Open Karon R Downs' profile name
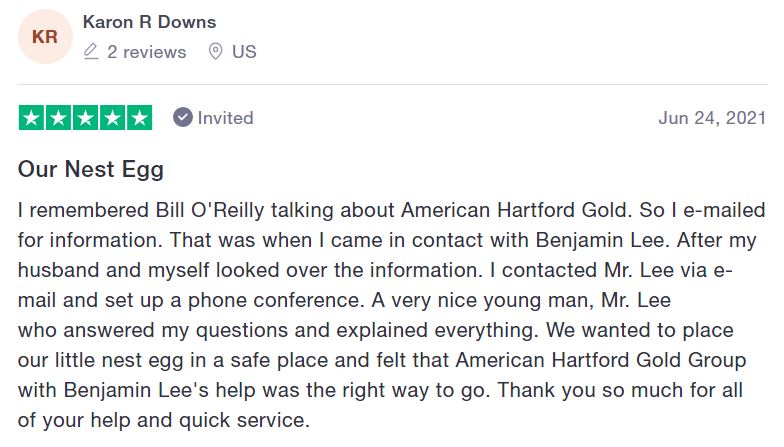784x447 pixels. coord(149,22)
